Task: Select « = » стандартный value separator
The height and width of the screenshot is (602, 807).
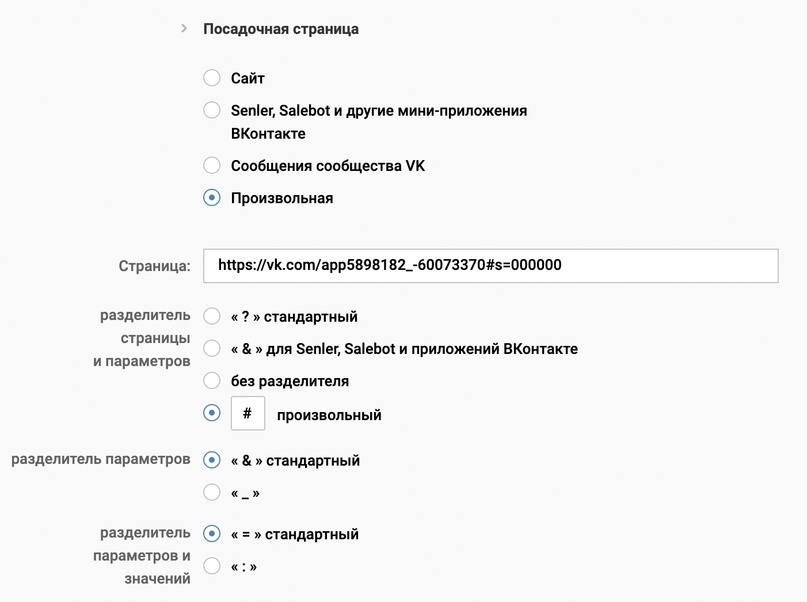Action: [x=211, y=533]
